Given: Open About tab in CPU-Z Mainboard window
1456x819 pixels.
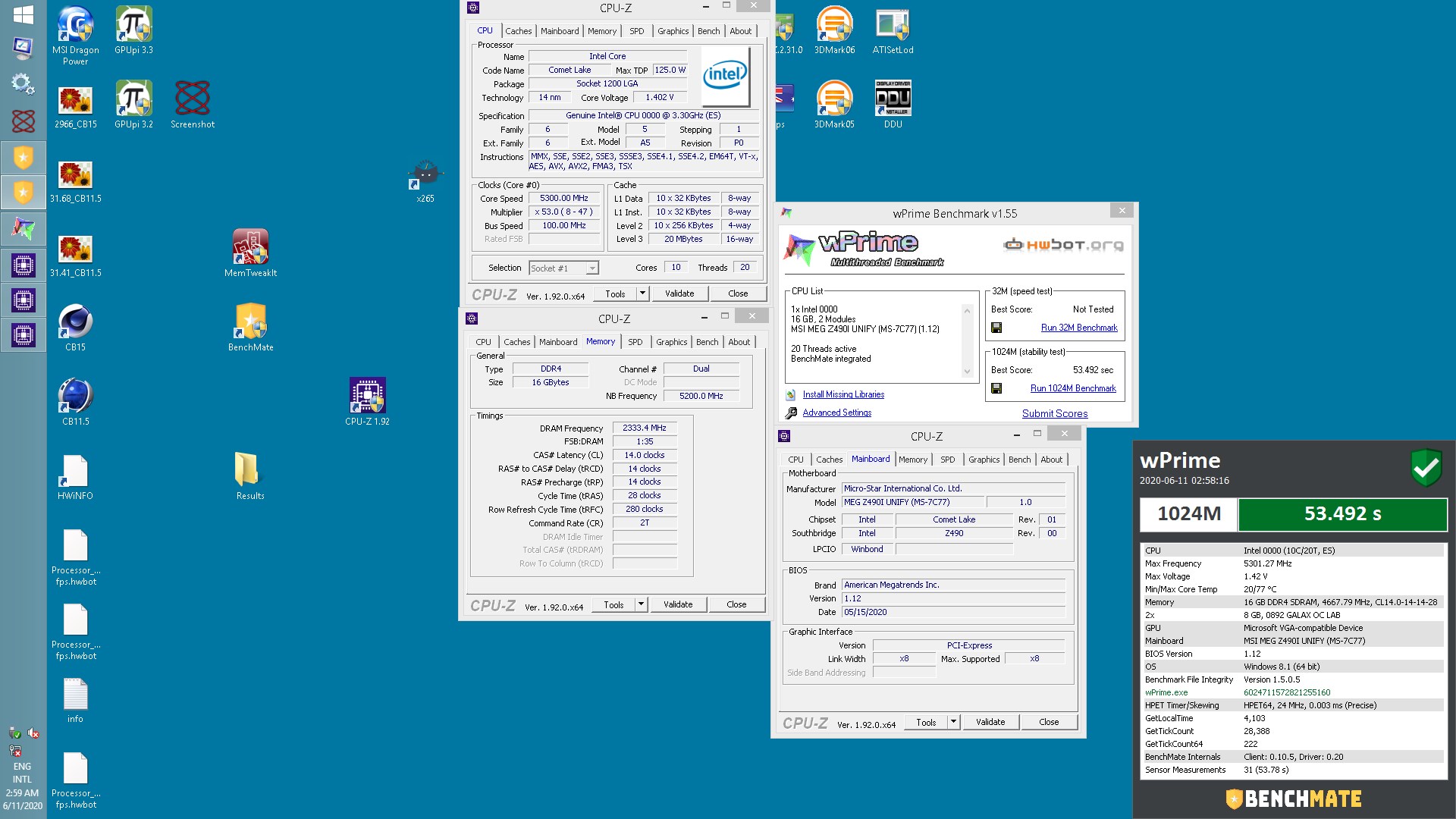Looking at the screenshot, I should (1052, 460).
